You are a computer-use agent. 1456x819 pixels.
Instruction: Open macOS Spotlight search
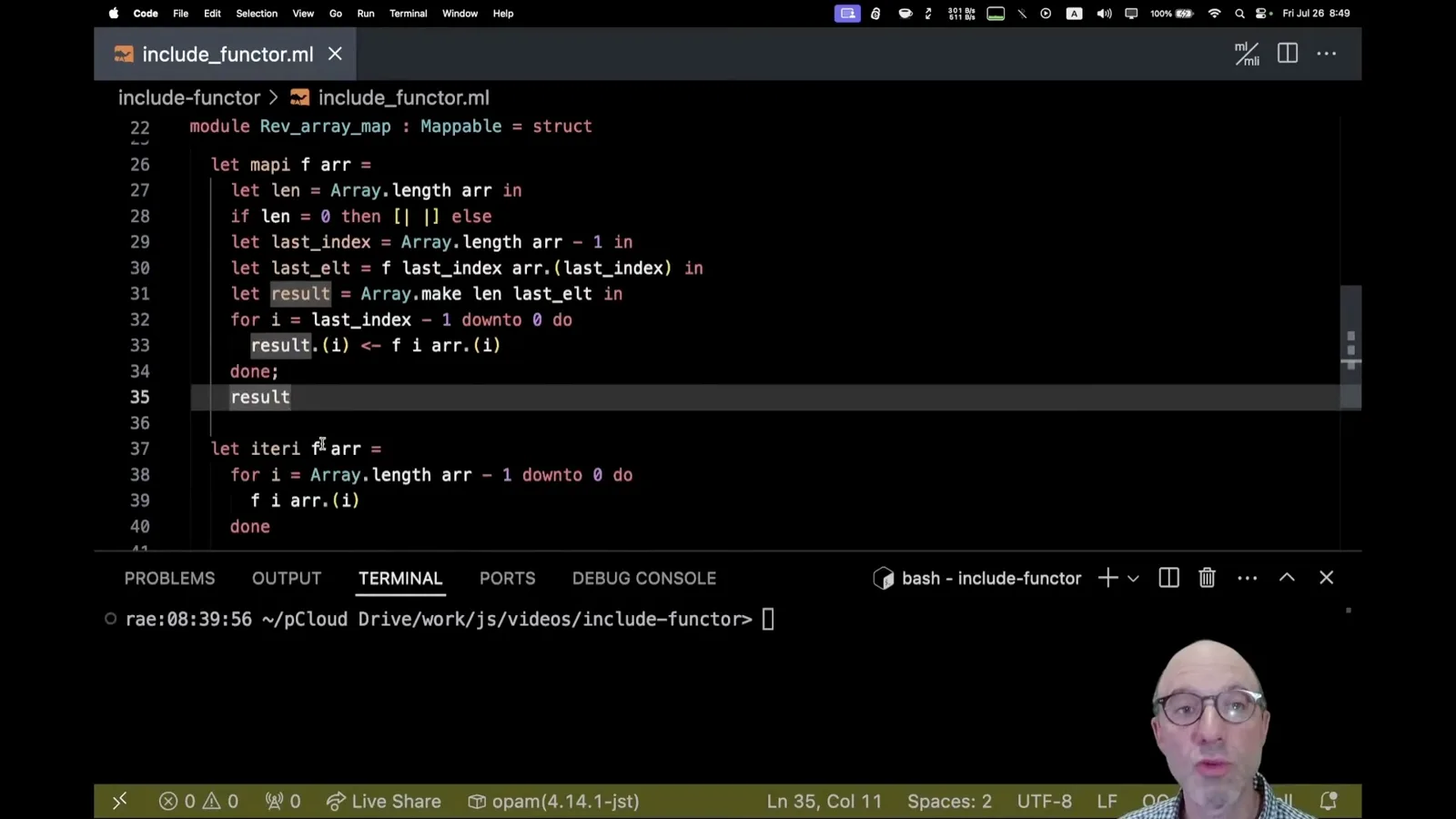point(1239,14)
